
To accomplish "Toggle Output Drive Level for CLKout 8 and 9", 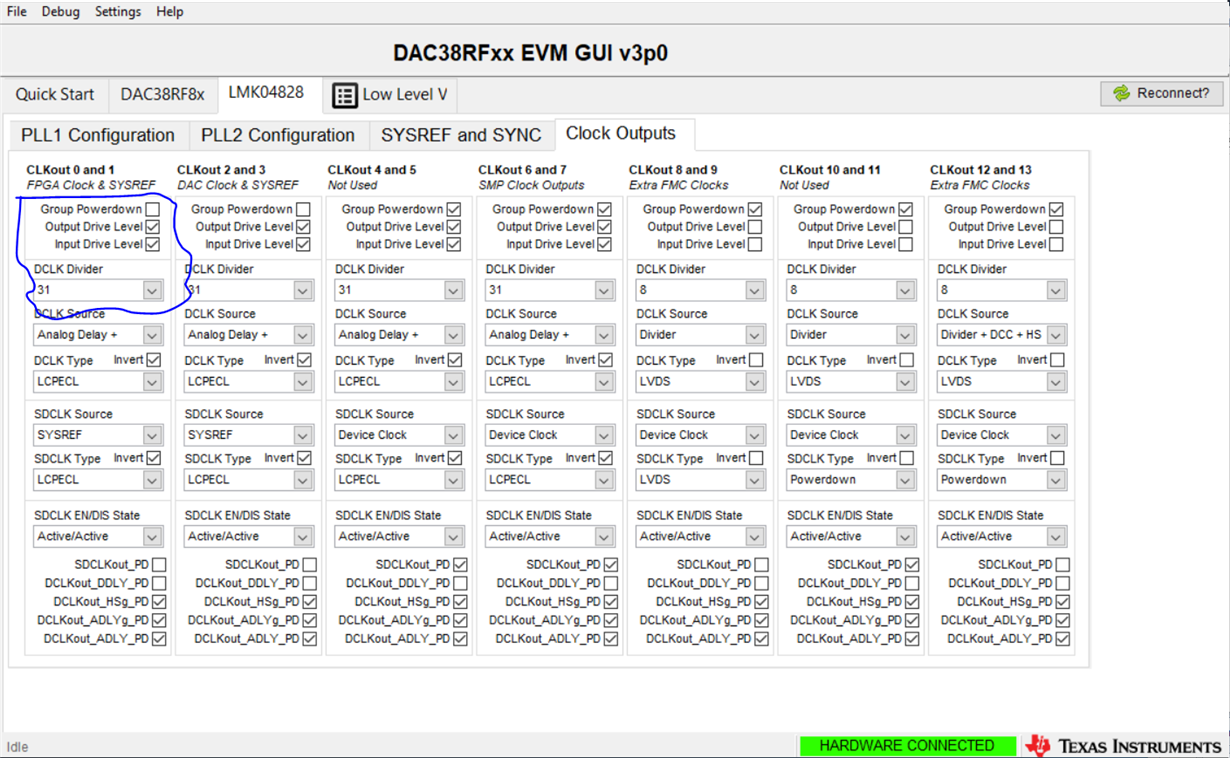I will [x=755, y=227].
